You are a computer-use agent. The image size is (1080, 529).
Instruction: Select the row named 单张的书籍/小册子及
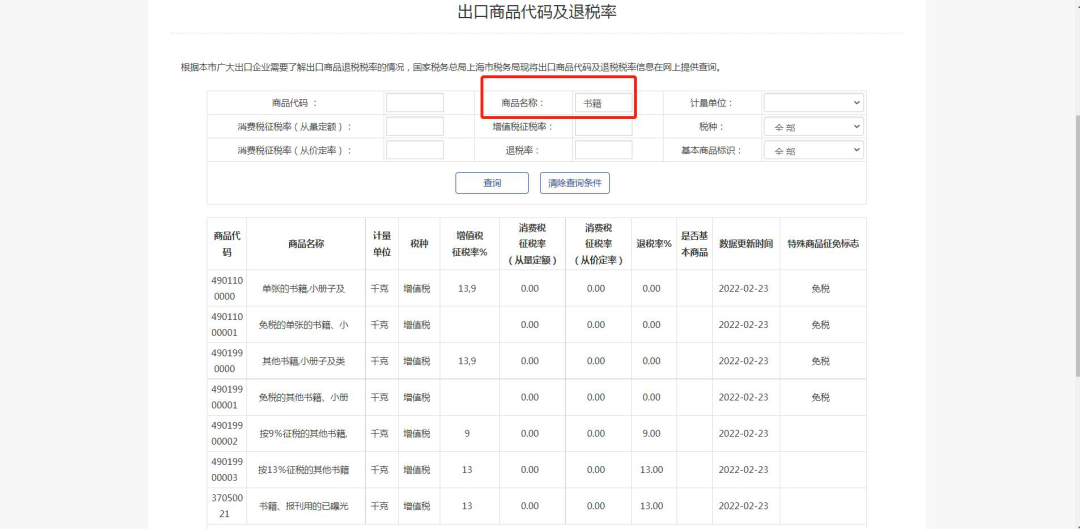click(303, 289)
